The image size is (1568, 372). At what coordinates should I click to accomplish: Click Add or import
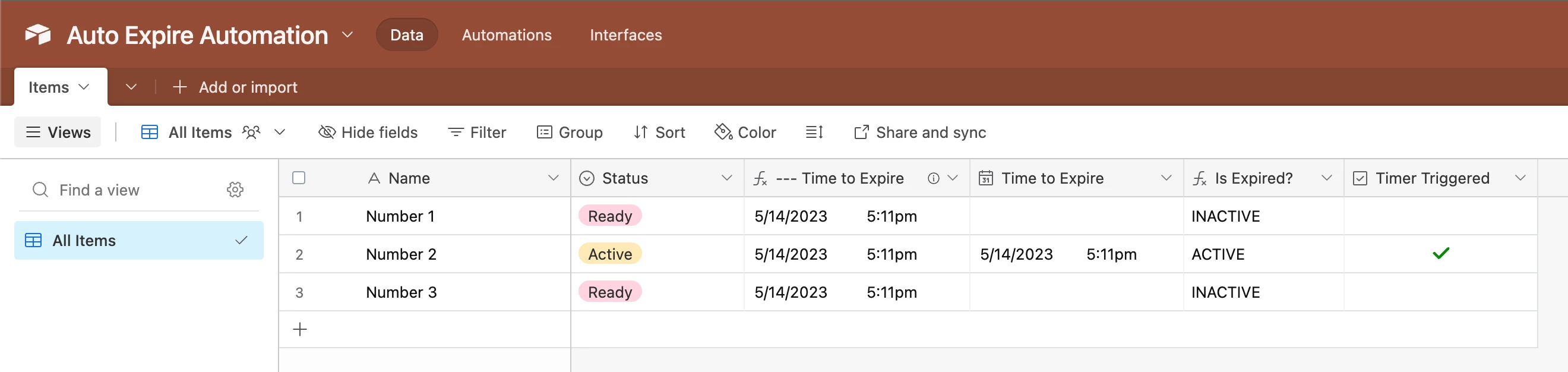click(236, 87)
